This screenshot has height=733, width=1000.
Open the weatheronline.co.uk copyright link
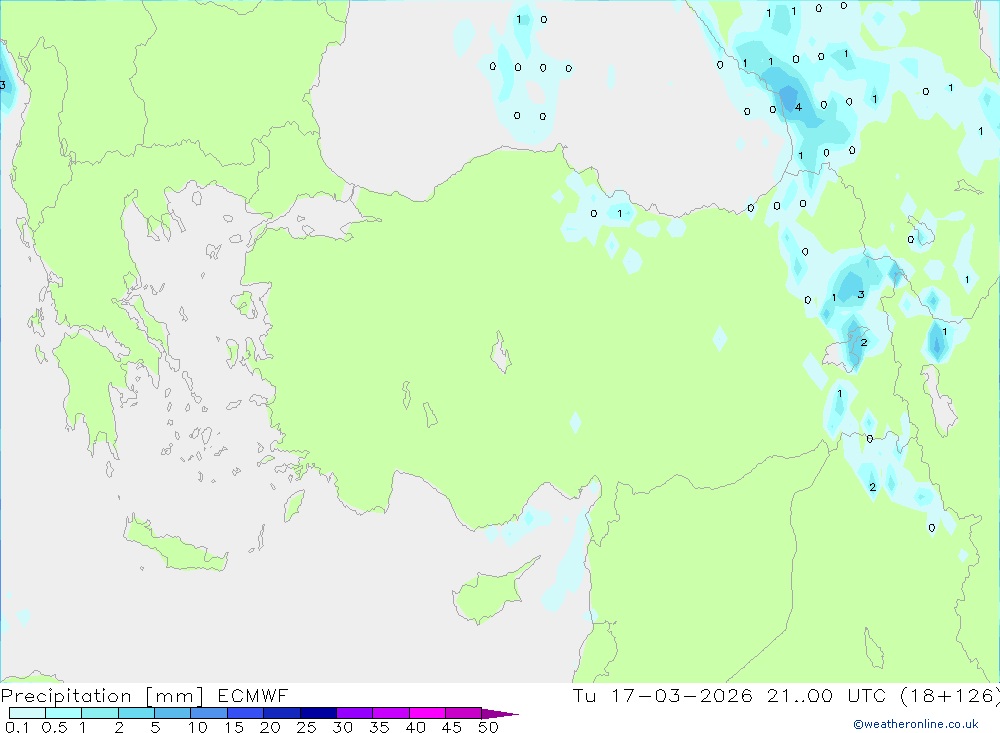pyautogui.click(x=916, y=724)
